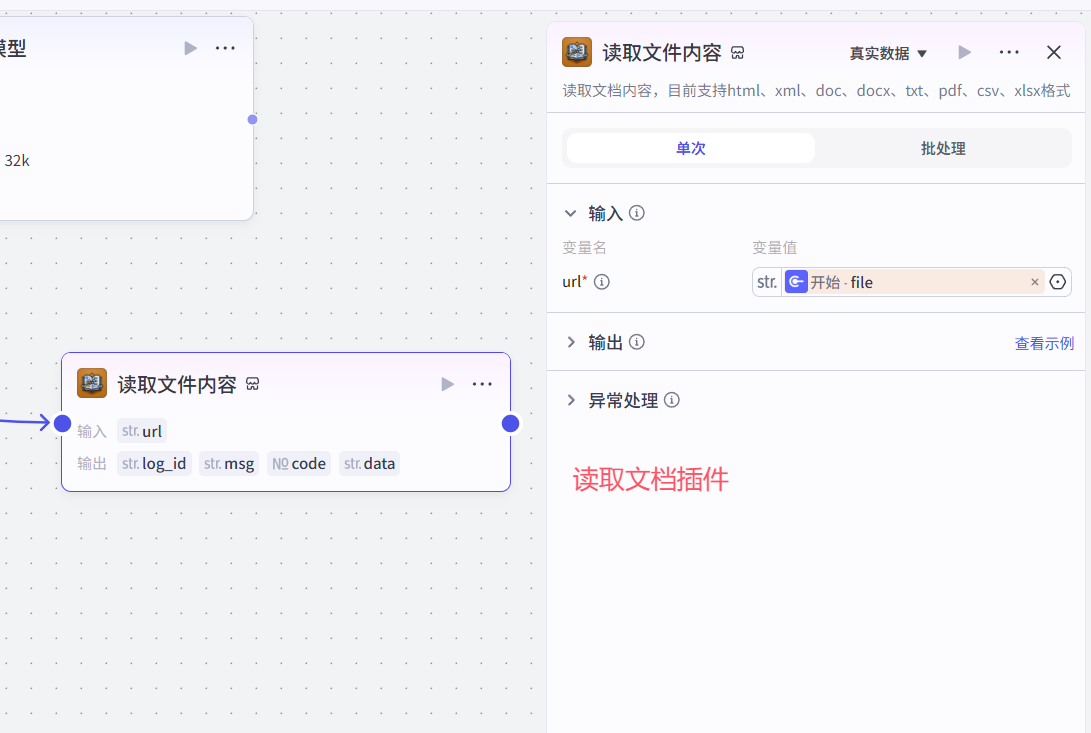Open variable selector icon next to url value
This screenshot has height=733, width=1091.
pyautogui.click(x=1058, y=282)
